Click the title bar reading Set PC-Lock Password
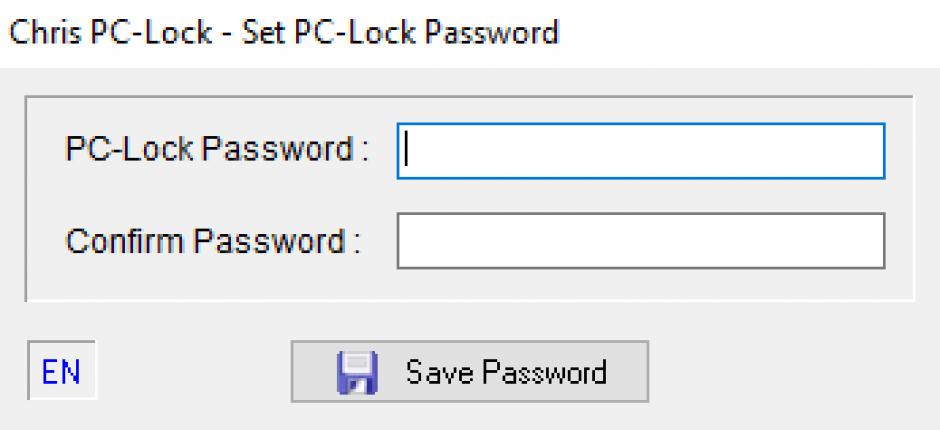Image resolution: width=940 pixels, height=430 pixels. pyautogui.click(x=284, y=32)
